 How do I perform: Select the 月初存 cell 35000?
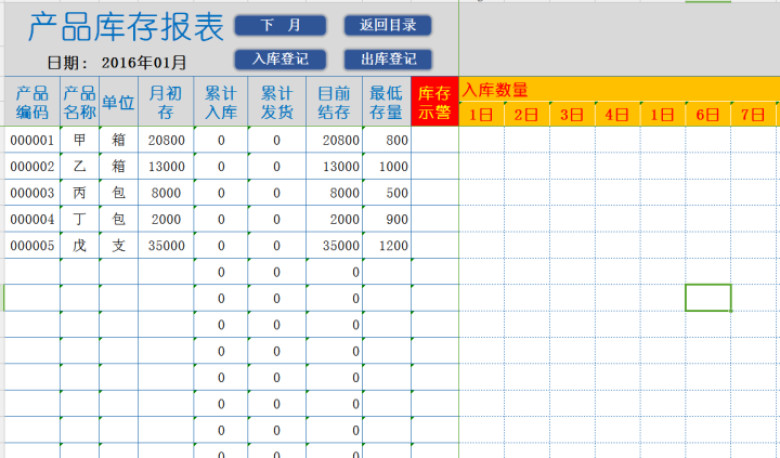[166, 246]
